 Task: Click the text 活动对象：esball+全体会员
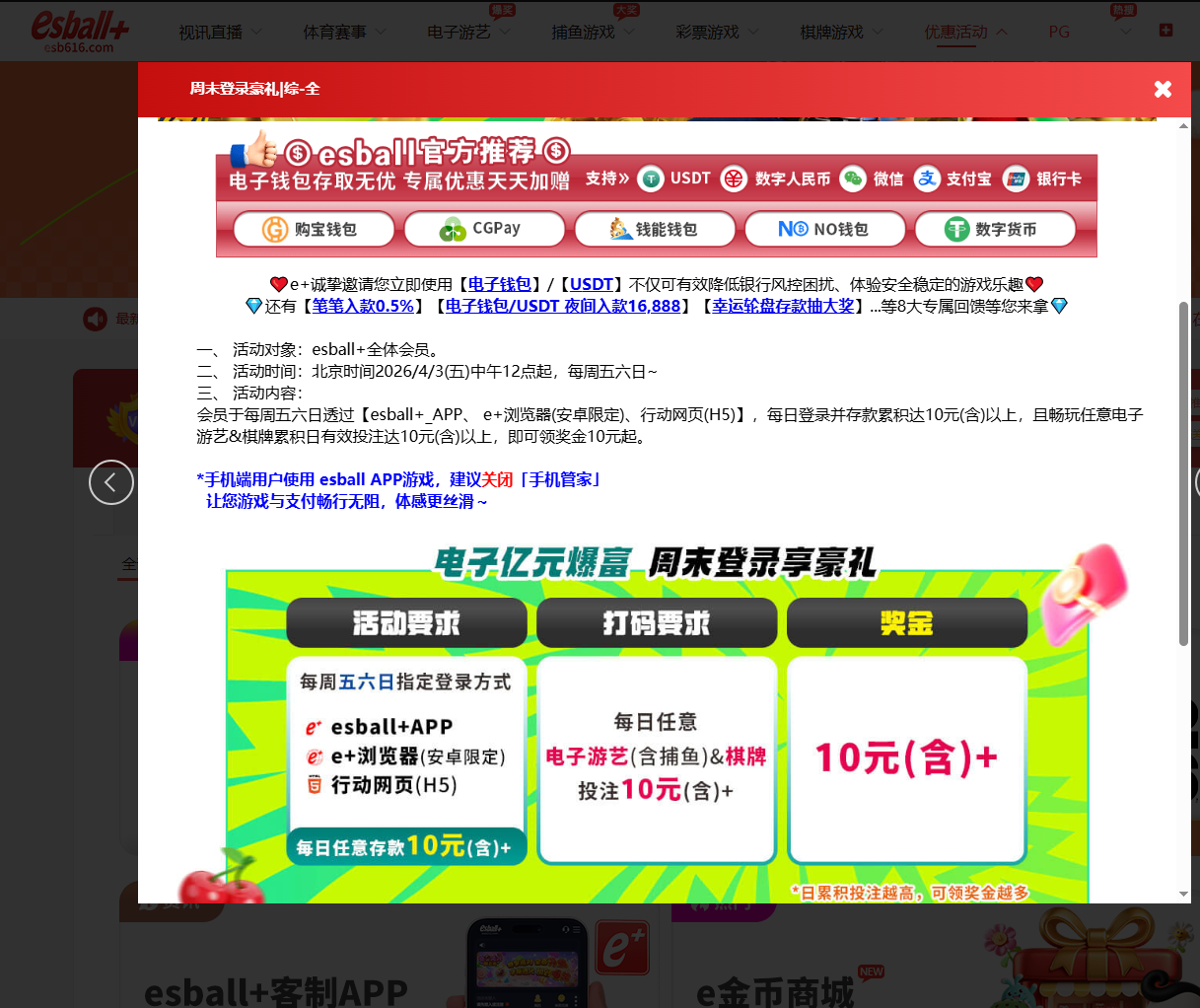(318, 349)
